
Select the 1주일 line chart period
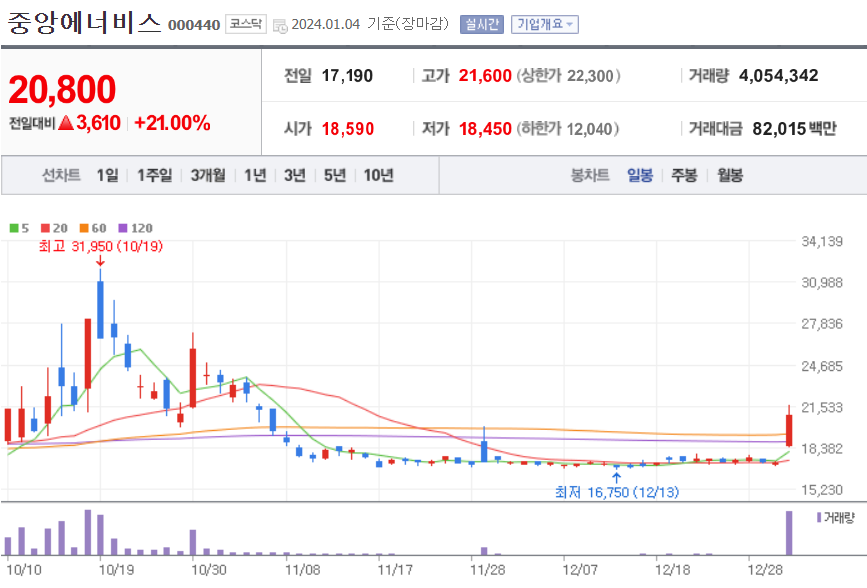pos(154,175)
